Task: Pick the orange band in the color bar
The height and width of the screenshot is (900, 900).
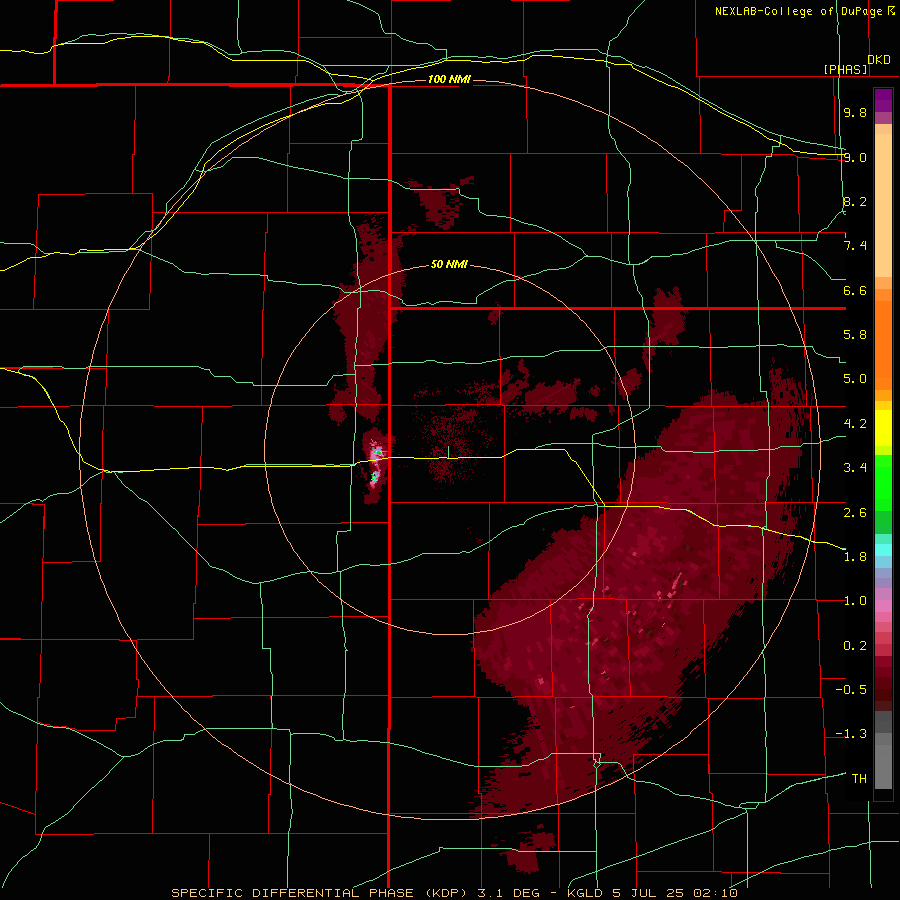Action: (x=883, y=346)
